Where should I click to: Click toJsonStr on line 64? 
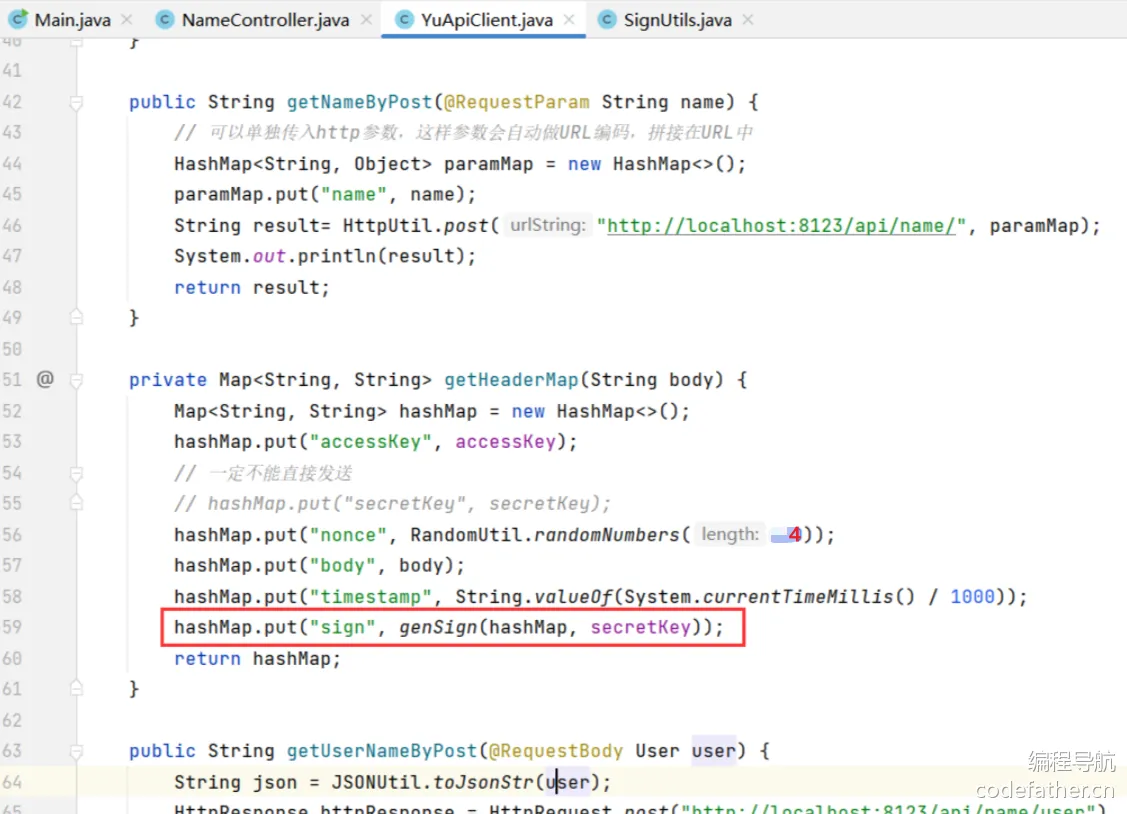[483, 782]
